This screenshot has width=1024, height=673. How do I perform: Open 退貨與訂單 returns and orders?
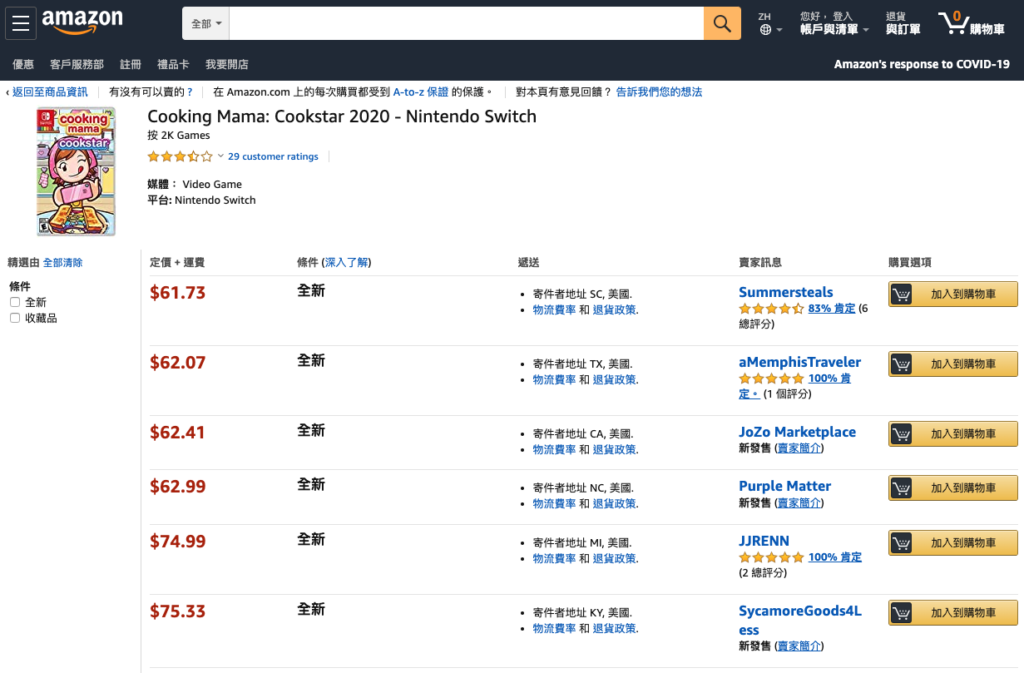[903, 23]
